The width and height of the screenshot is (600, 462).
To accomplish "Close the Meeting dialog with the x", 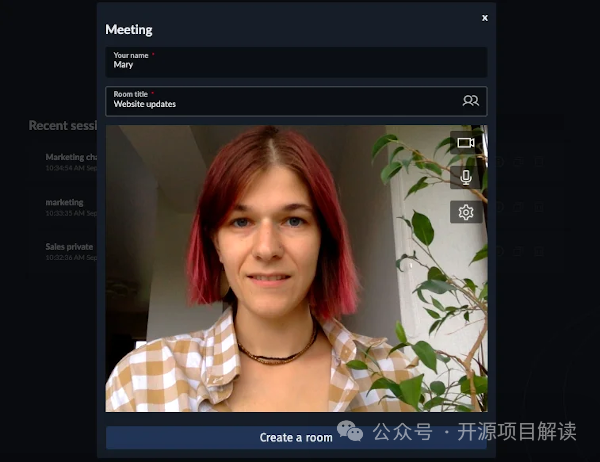I will [x=485, y=17].
